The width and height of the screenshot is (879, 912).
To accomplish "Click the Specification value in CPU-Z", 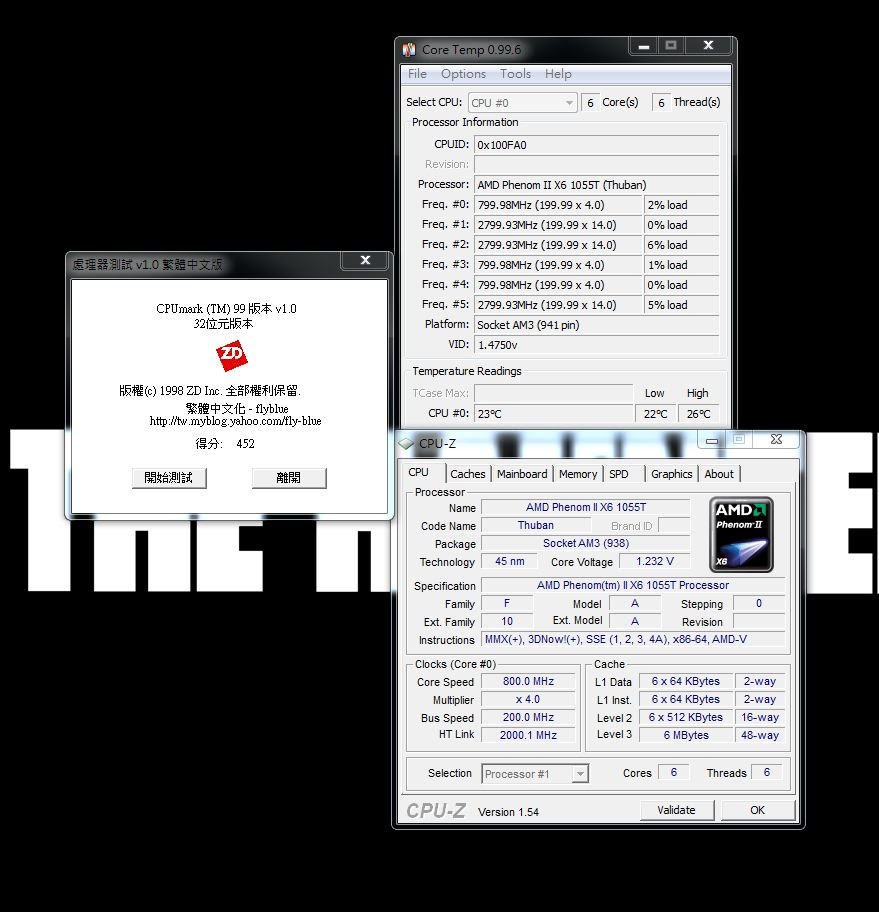I will click(633, 585).
